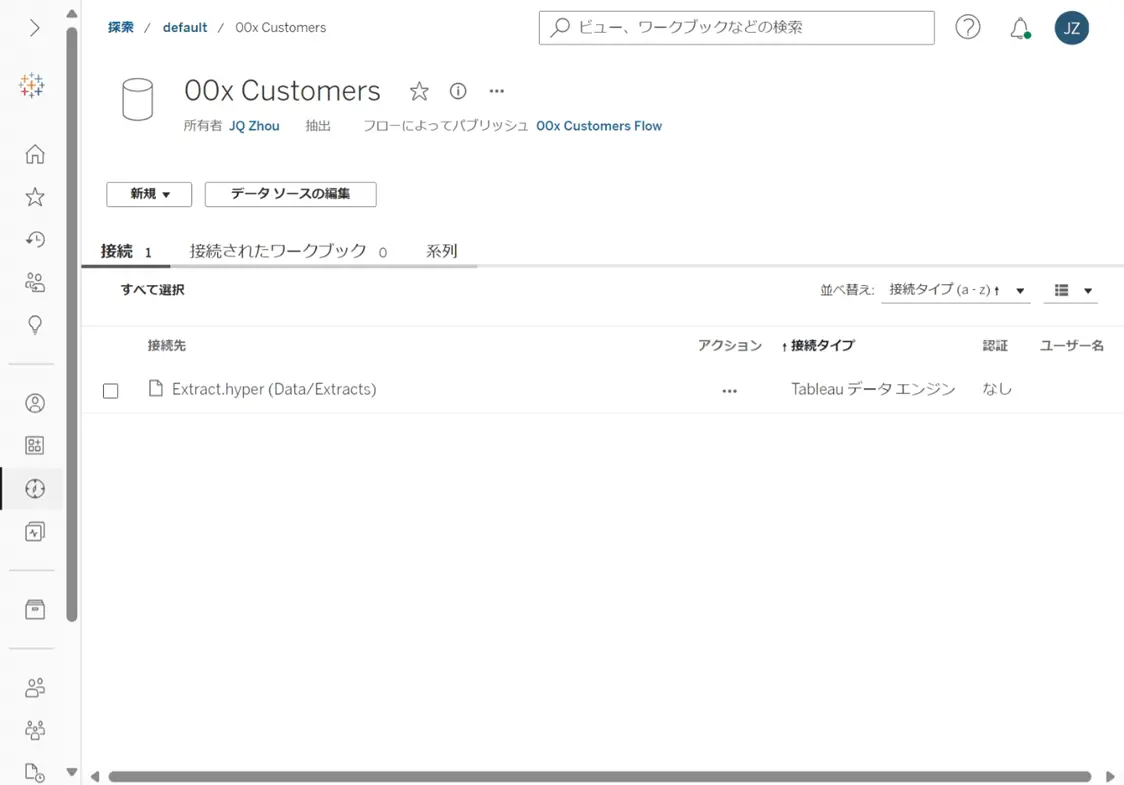1124x785 pixels.
Task: Click the search views and workbooks field
Action: (736, 28)
